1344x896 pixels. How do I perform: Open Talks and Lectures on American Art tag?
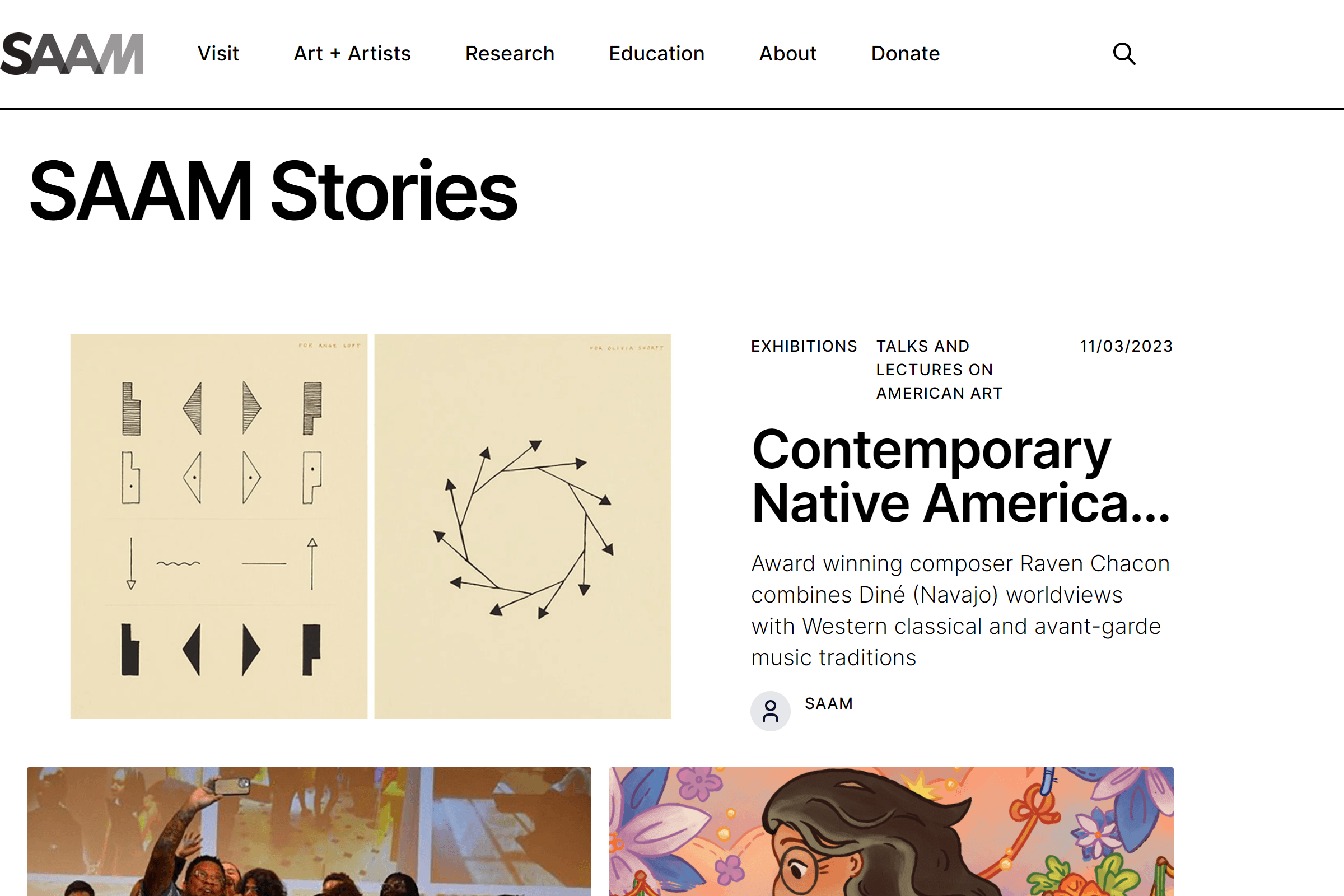coord(939,370)
